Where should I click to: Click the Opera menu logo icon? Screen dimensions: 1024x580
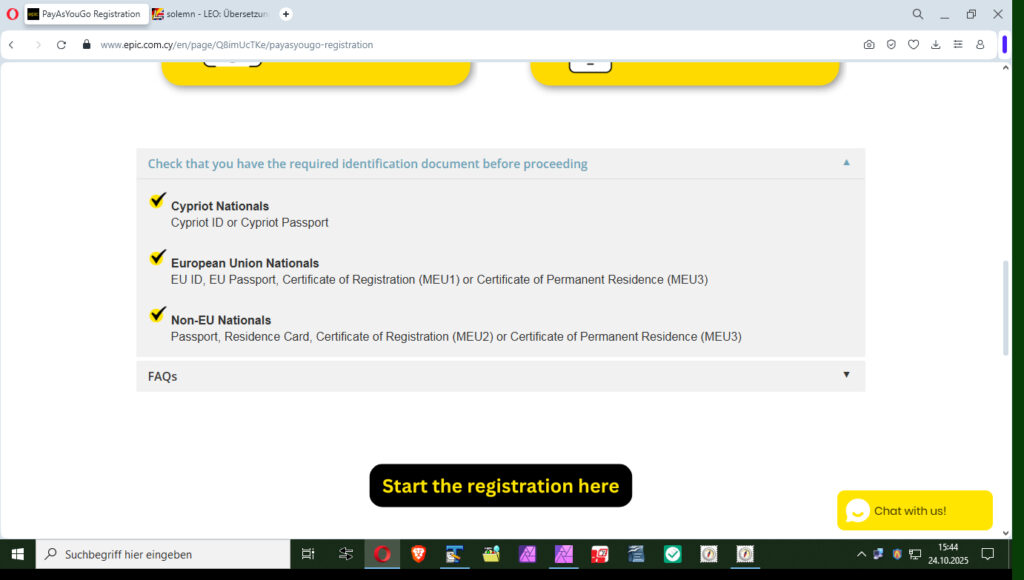tap(12, 14)
